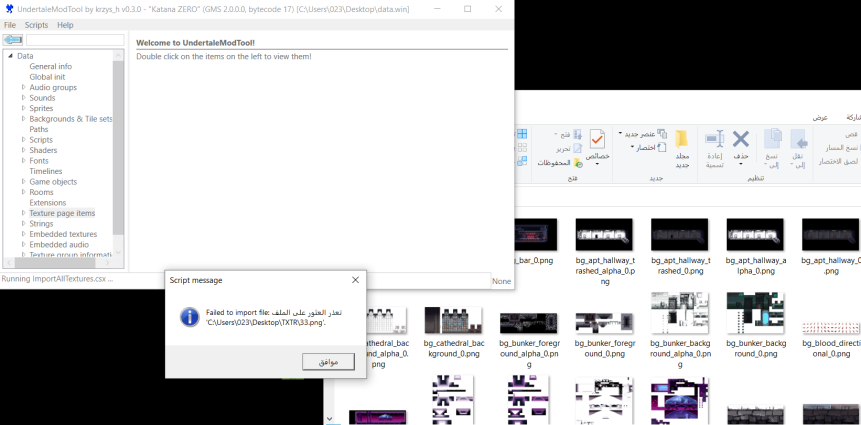Click the Delete (حذف) X icon
The width and height of the screenshot is (861, 425).
(x=741, y=139)
